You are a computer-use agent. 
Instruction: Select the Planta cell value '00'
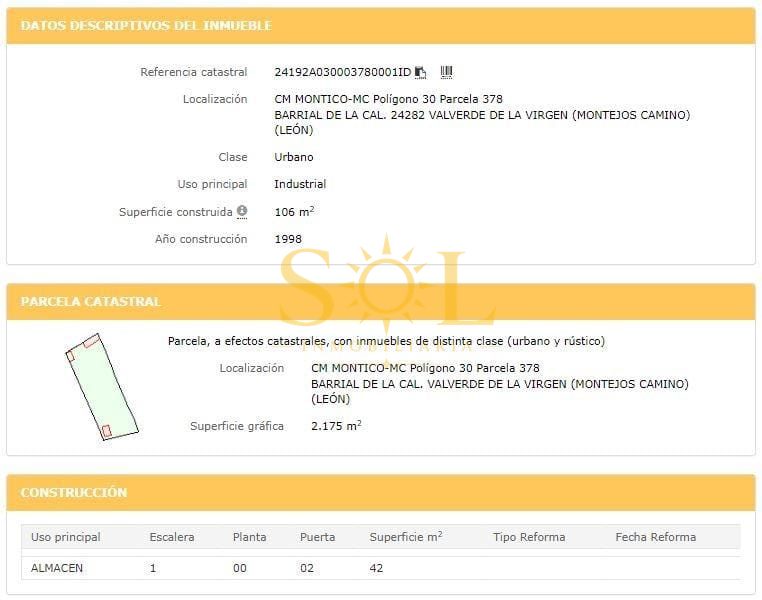coord(240,568)
